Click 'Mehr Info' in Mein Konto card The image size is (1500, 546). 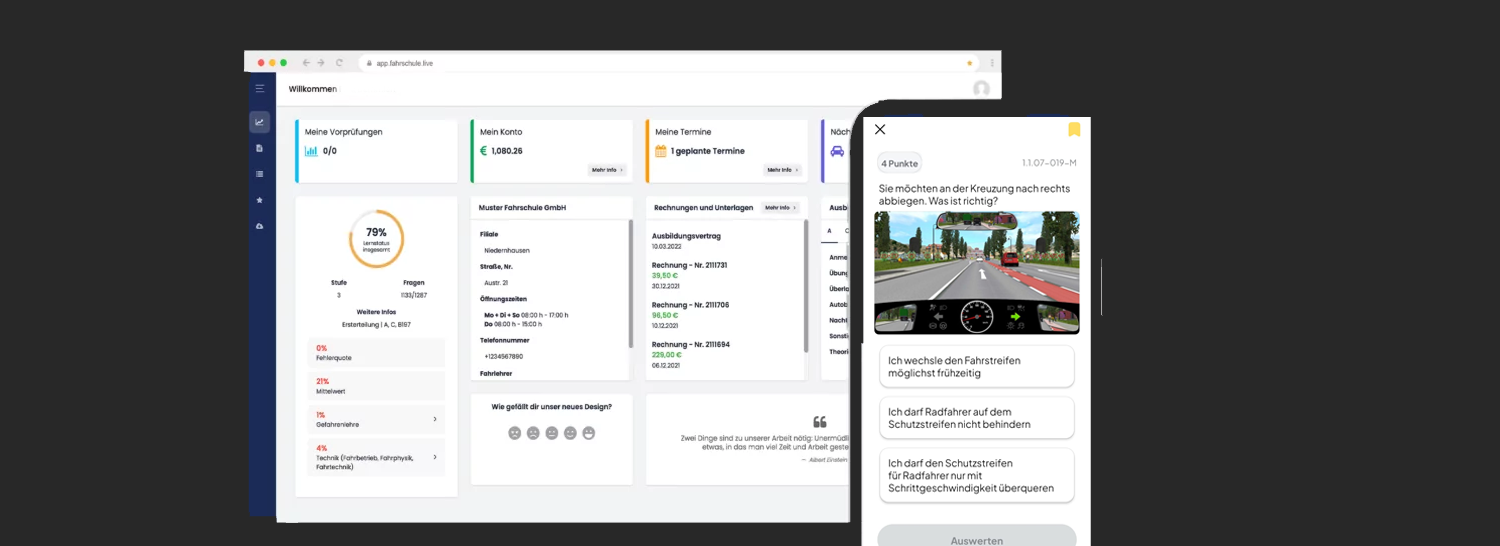pos(607,170)
